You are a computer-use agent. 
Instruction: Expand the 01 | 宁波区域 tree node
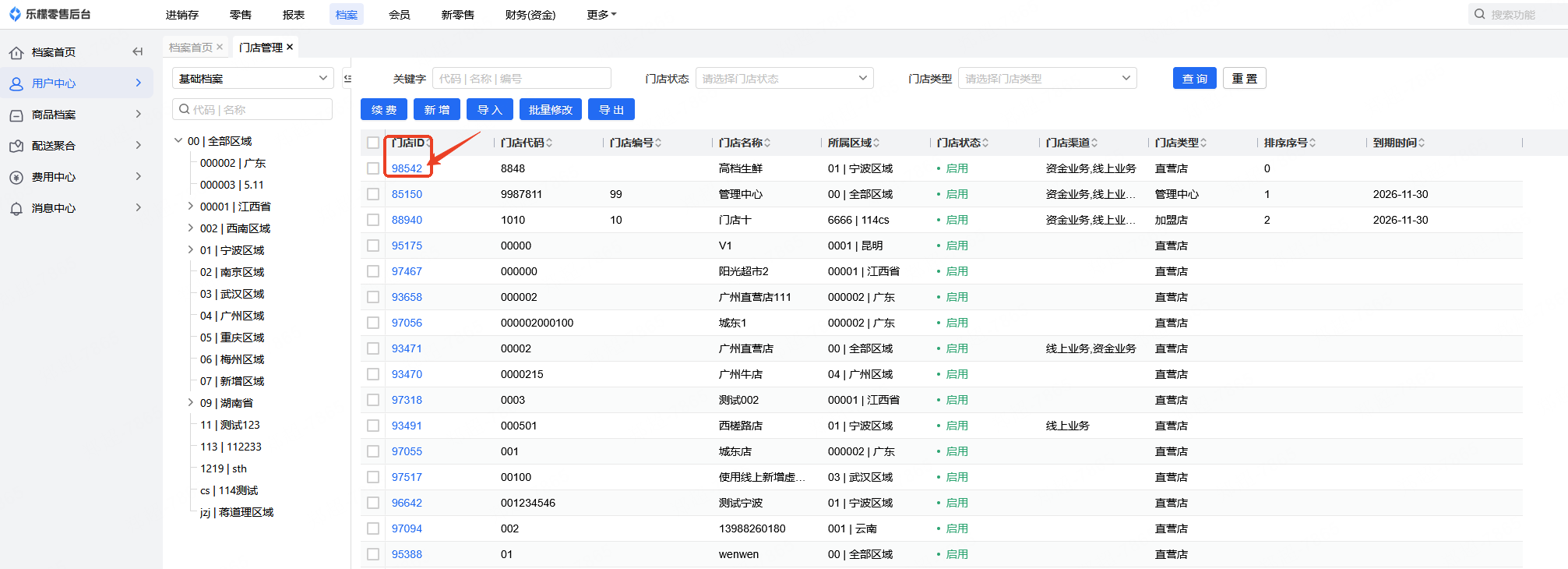tap(191, 250)
